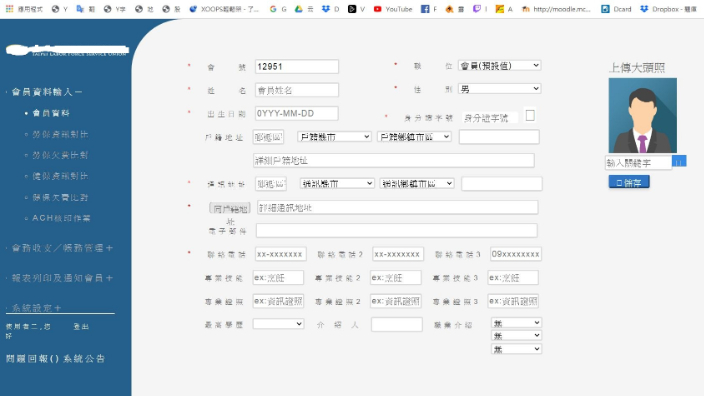This screenshot has width=704, height=396.
Task: Open the Dropbox 'D' bookmark
Action: 330,9
